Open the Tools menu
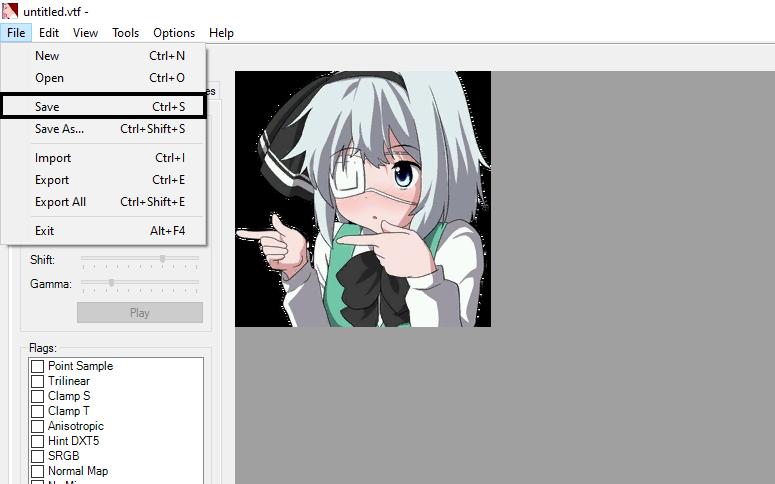 pos(126,33)
